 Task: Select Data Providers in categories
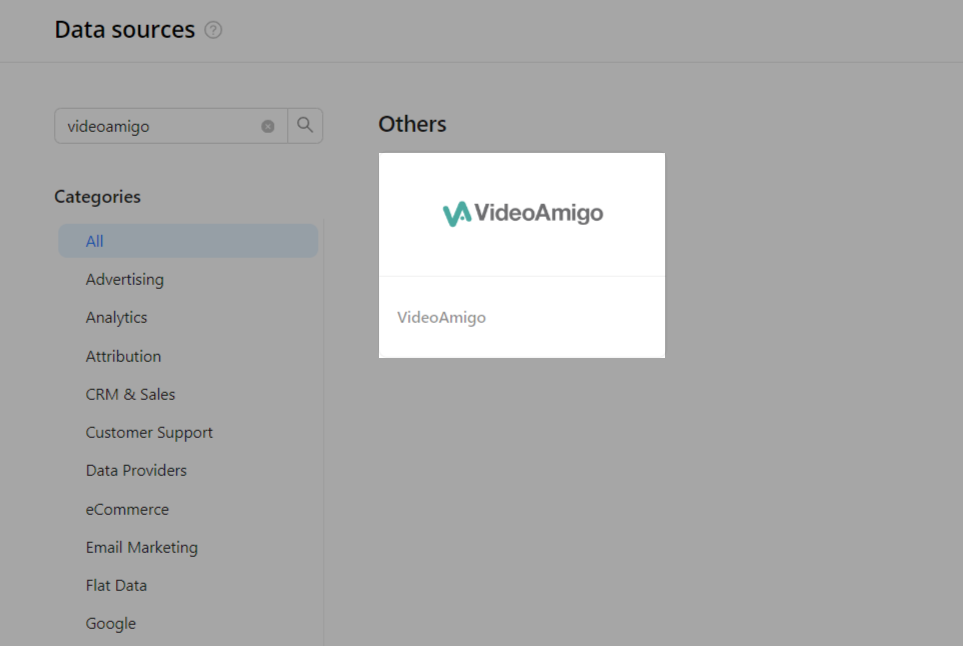click(136, 470)
